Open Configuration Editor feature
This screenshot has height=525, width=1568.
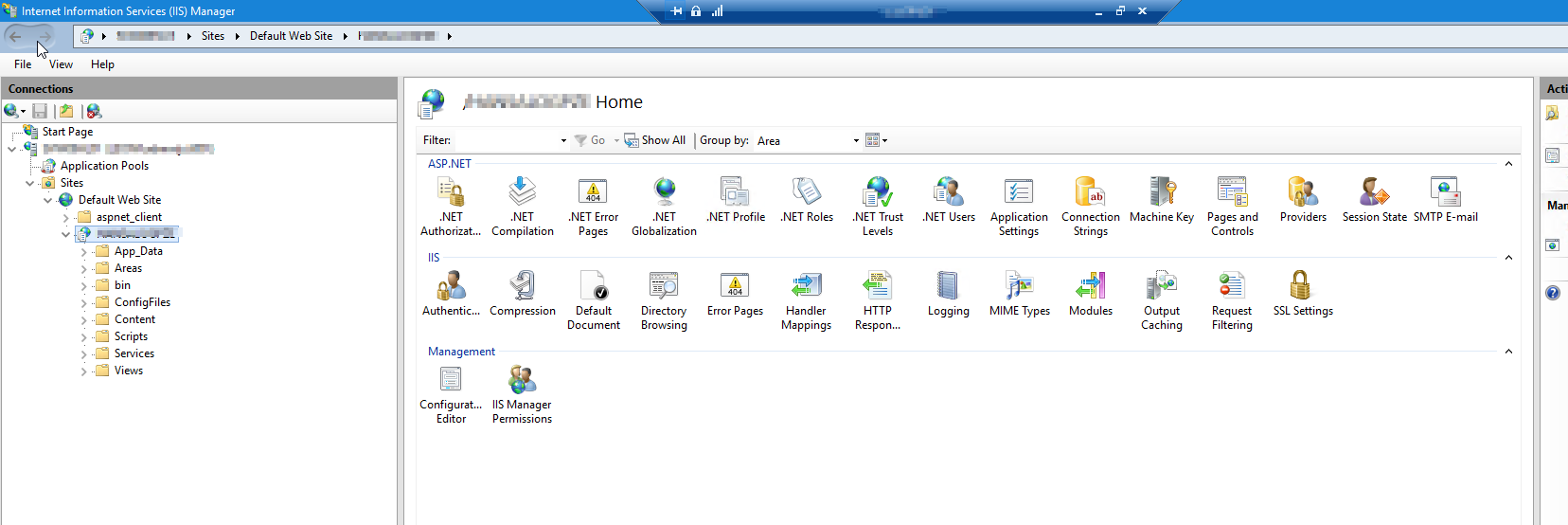pos(451,393)
